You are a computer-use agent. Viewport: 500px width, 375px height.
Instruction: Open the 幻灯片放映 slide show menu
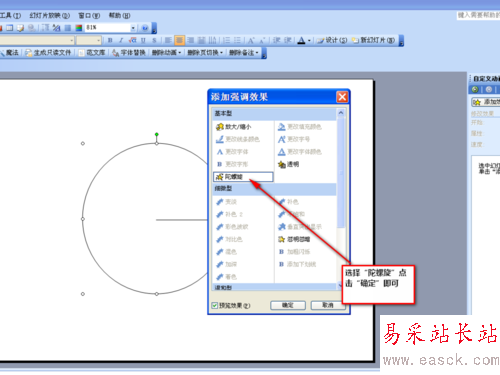tap(50, 15)
